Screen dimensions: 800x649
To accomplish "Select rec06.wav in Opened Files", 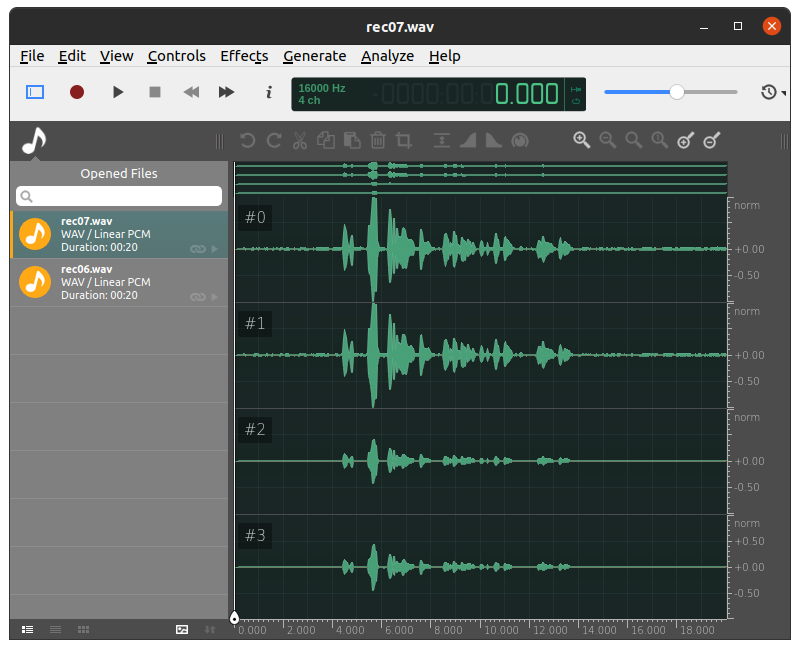I will (119, 282).
